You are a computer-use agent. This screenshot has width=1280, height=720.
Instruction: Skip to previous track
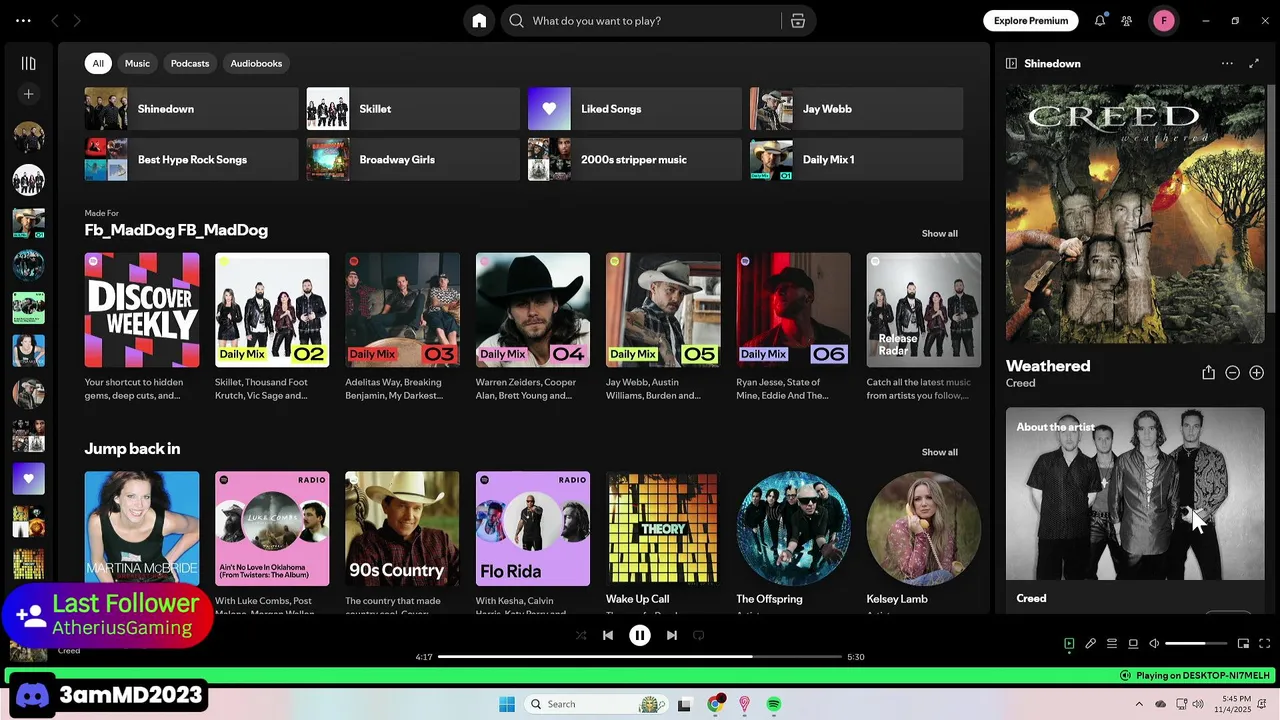[x=608, y=635]
